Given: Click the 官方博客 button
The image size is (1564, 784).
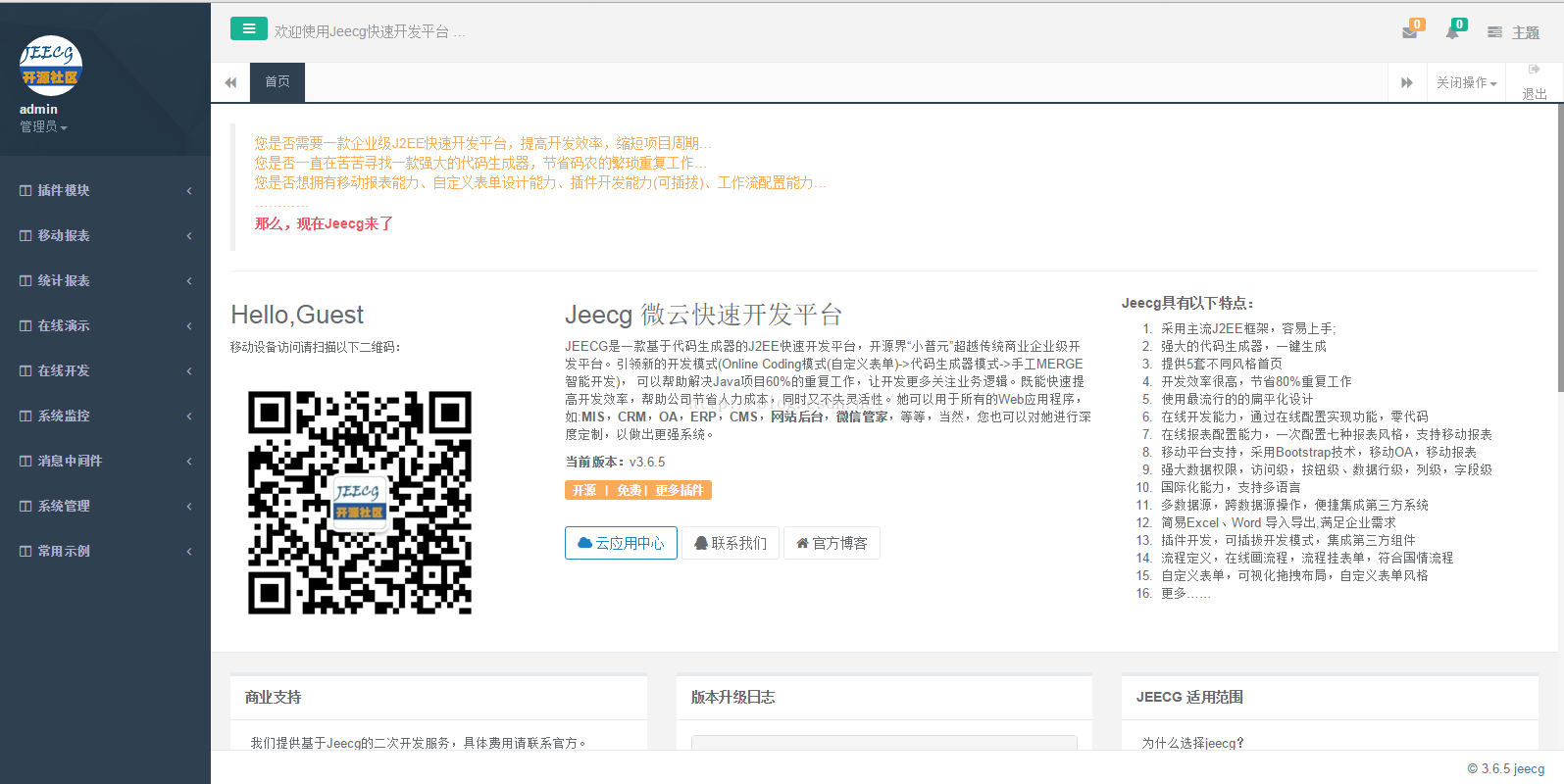Looking at the screenshot, I should 832,543.
